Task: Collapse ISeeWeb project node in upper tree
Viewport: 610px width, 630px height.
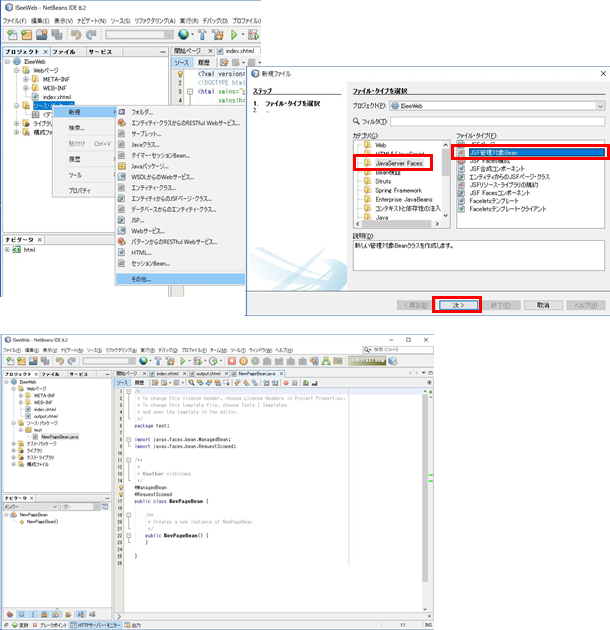Action: click(x=7, y=61)
